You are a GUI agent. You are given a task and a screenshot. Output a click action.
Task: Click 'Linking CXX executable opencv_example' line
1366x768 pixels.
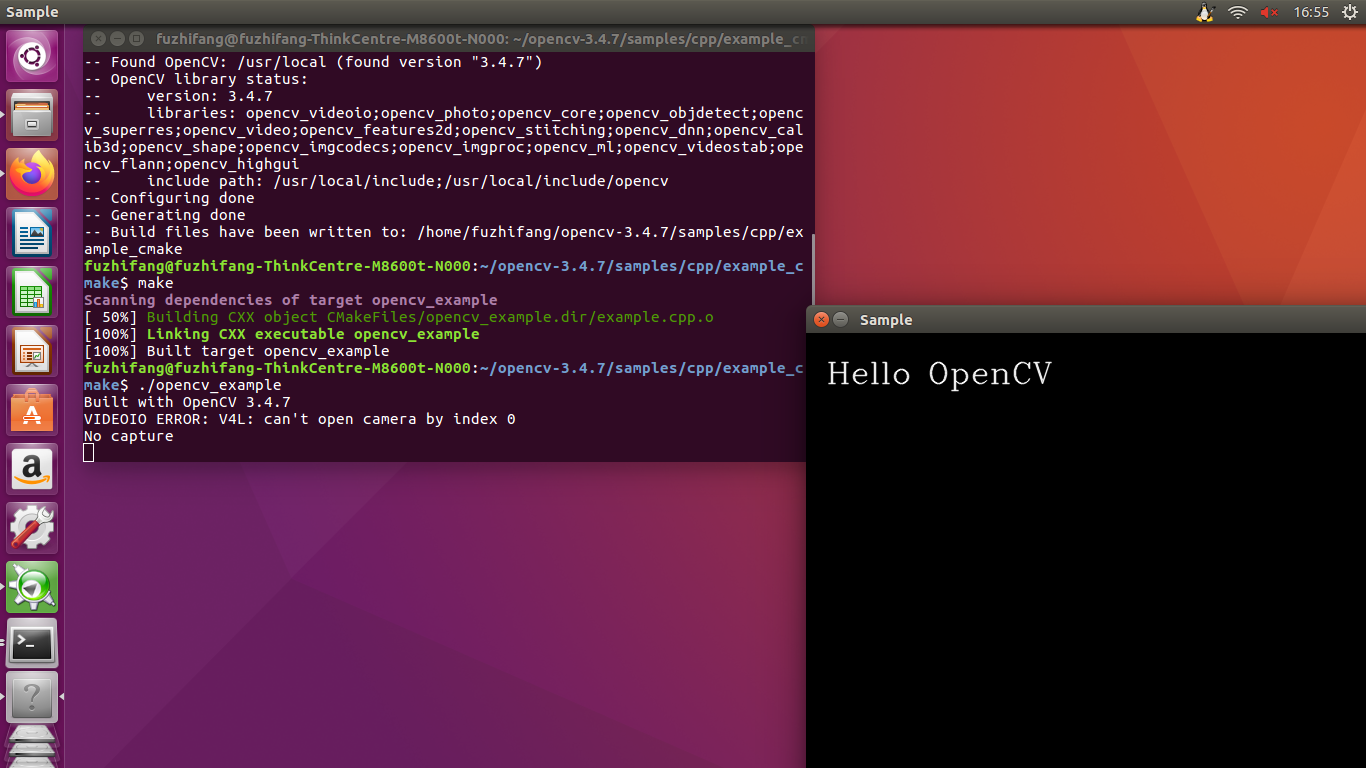point(282,334)
